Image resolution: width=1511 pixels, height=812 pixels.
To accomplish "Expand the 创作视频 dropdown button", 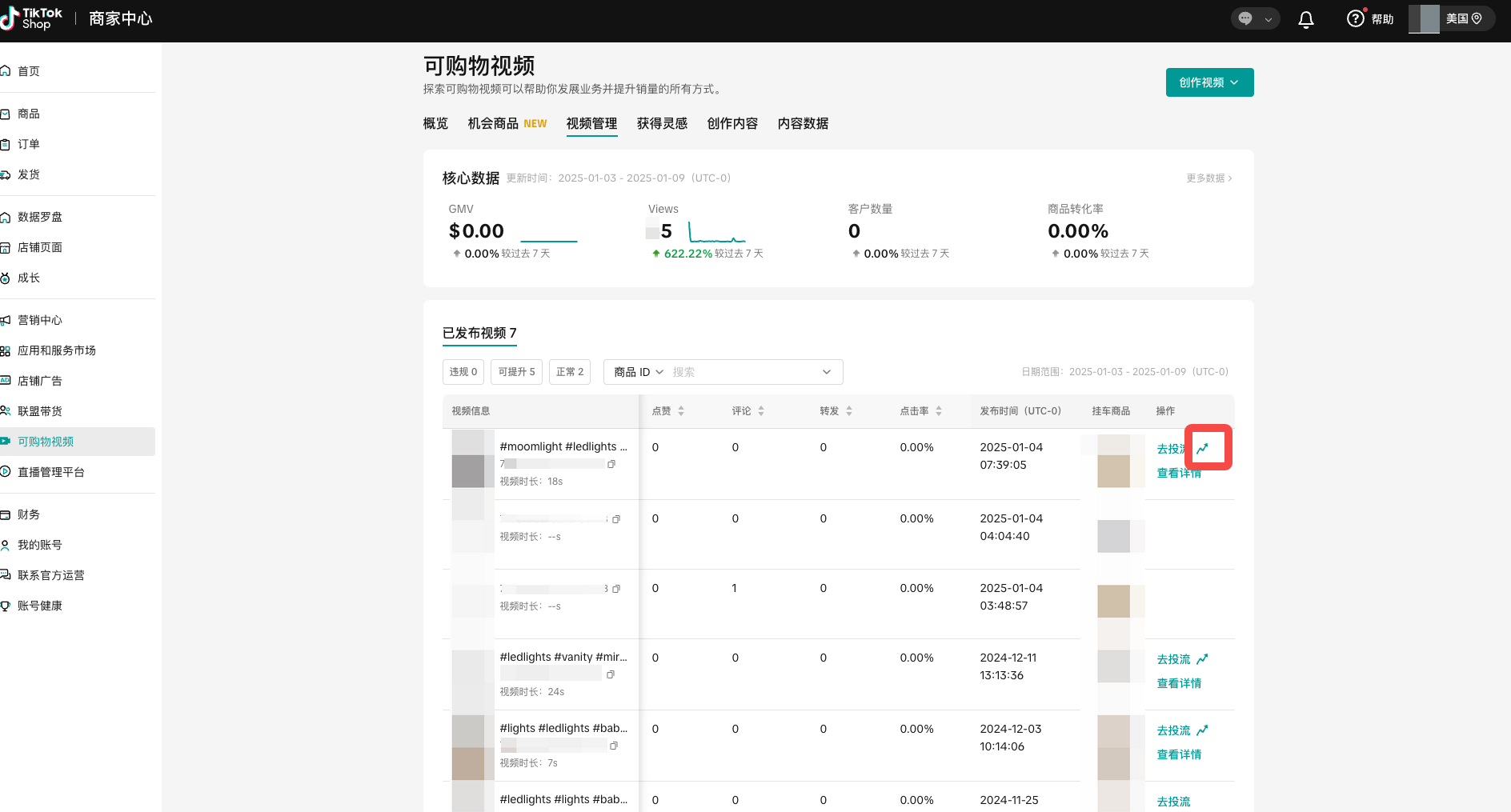I will click(x=1208, y=82).
